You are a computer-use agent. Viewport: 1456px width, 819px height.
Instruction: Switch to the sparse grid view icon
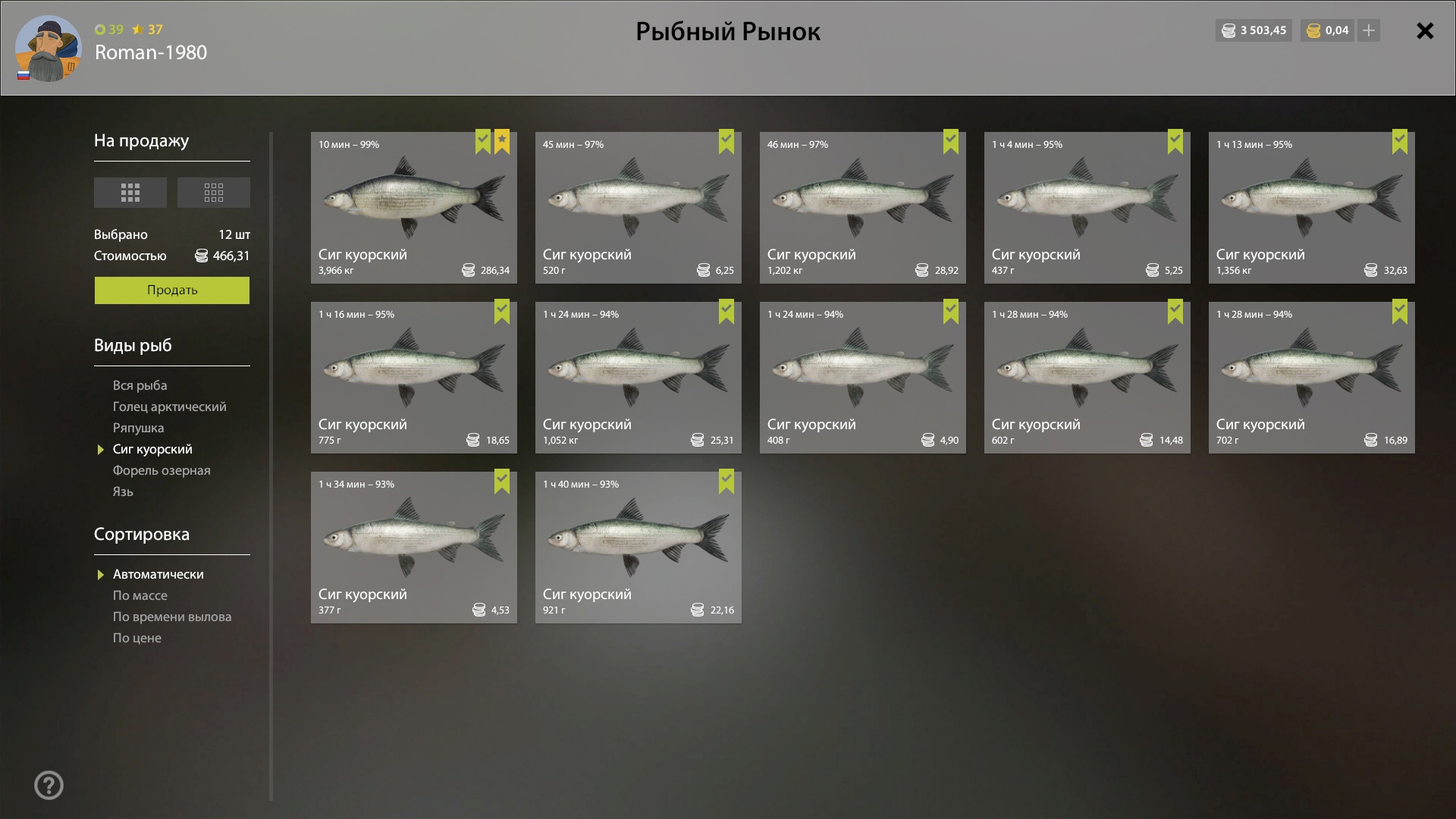click(x=214, y=193)
